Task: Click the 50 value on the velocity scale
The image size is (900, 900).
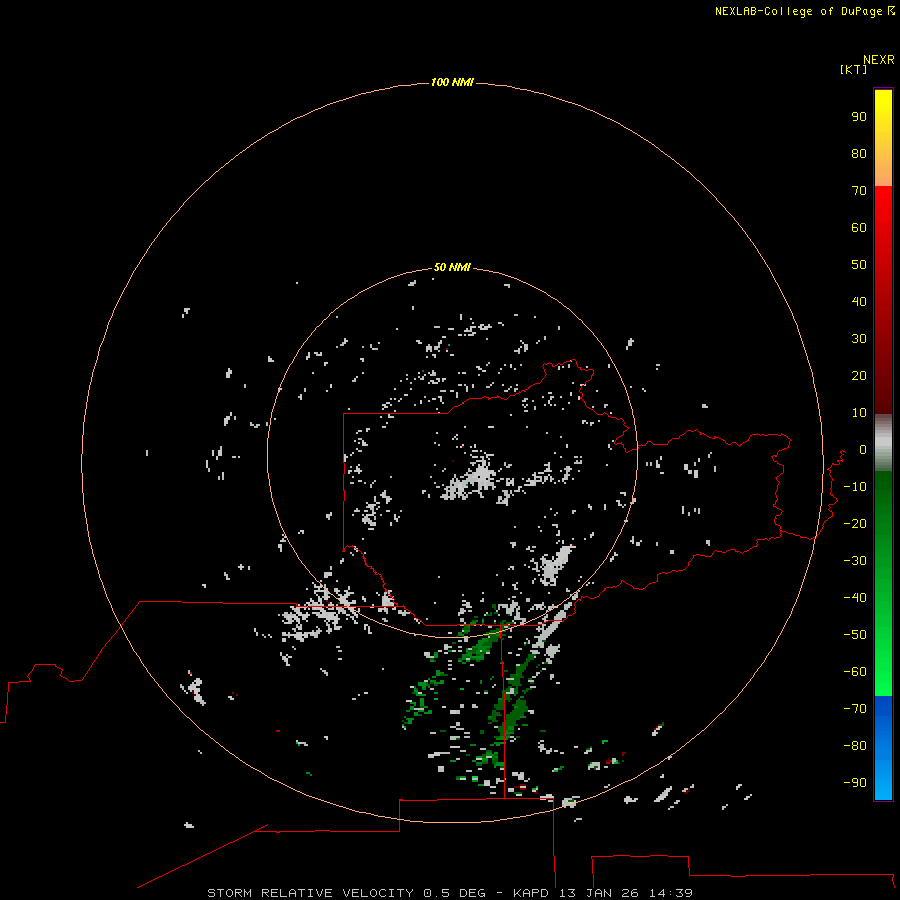Action: (x=859, y=265)
